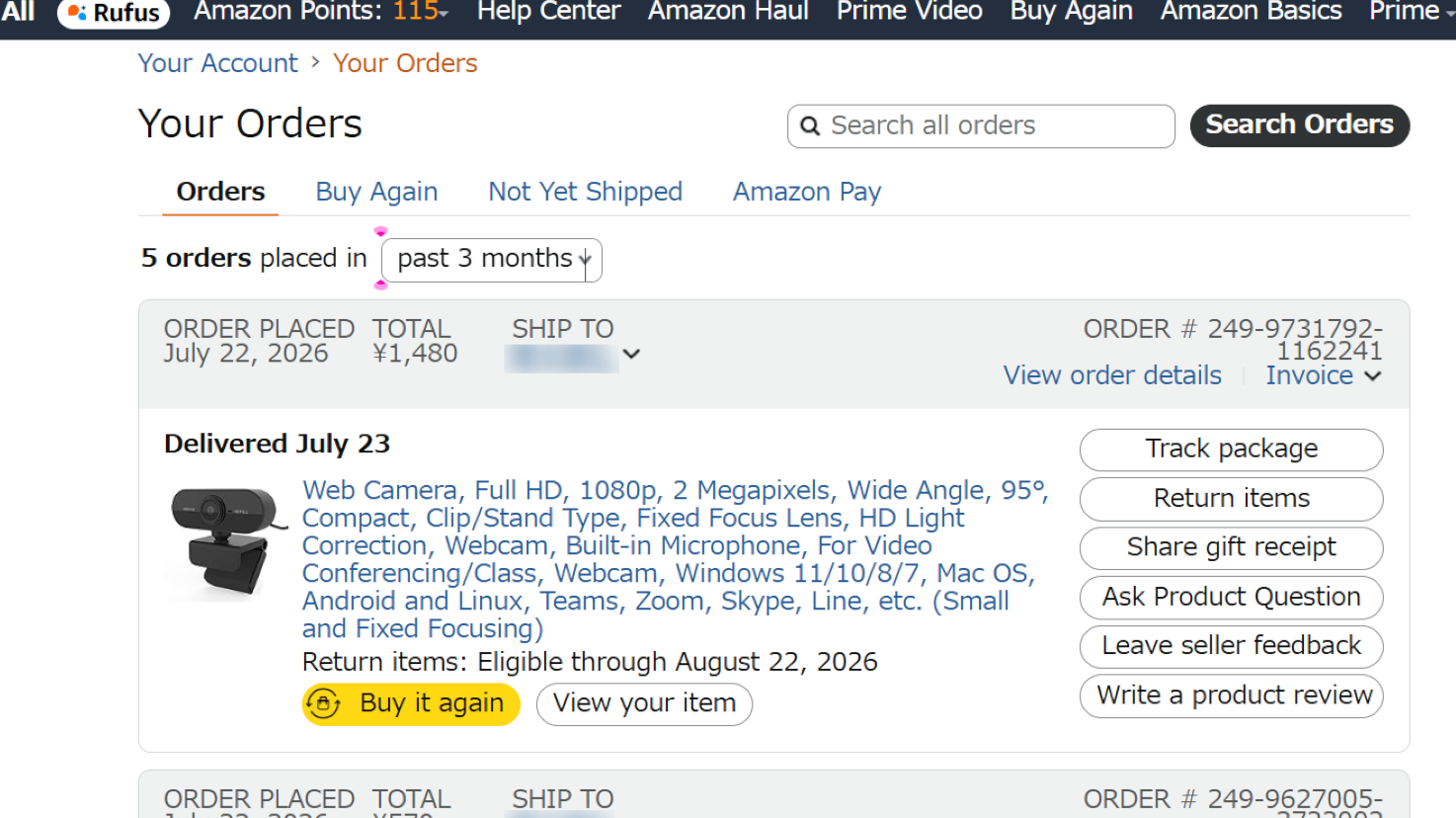The width and height of the screenshot is (1456, 818).
Task: Open the Amazon Pay tab
Action: 806,192
